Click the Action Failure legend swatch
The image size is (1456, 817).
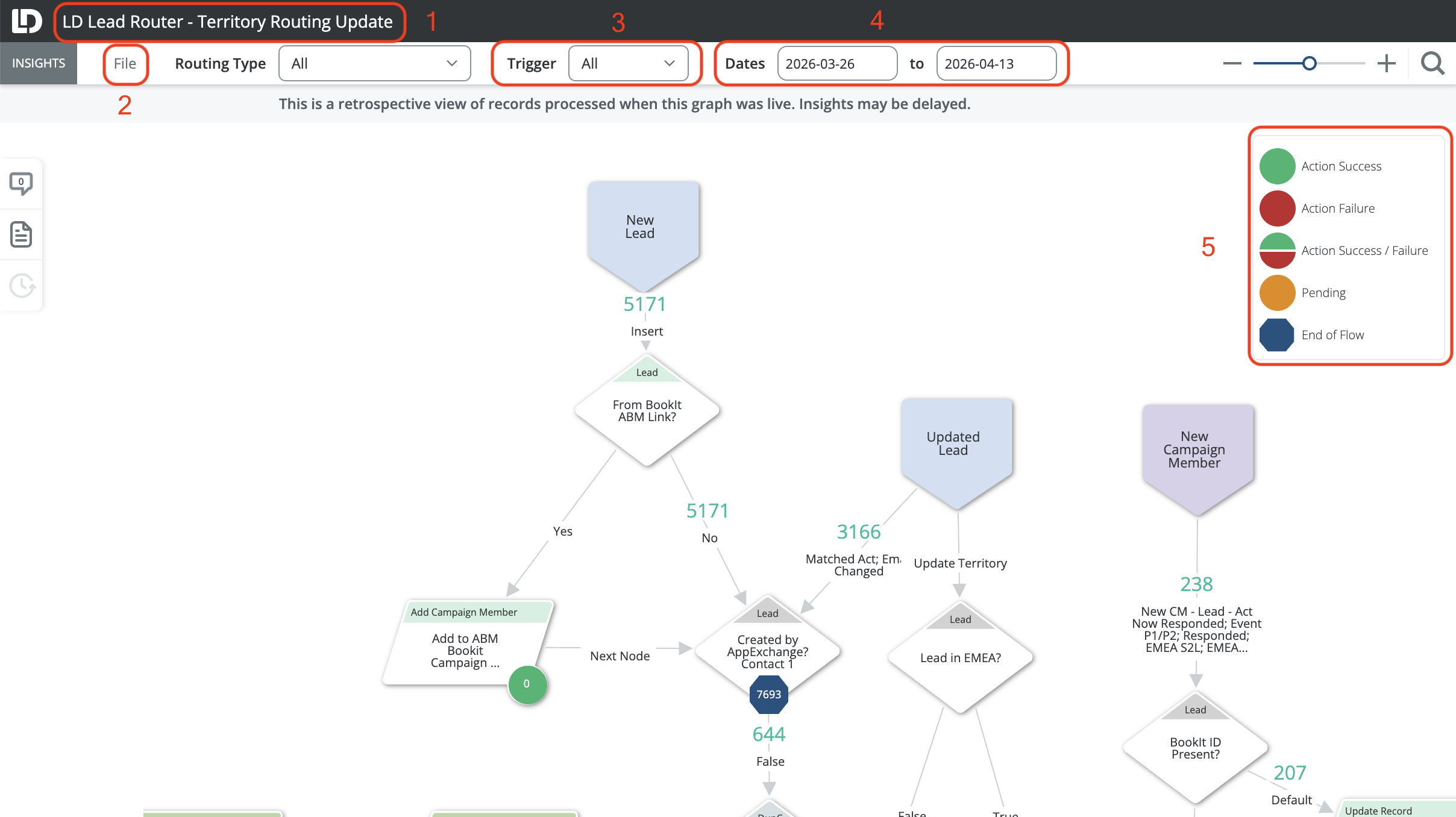pos(1277,208)
